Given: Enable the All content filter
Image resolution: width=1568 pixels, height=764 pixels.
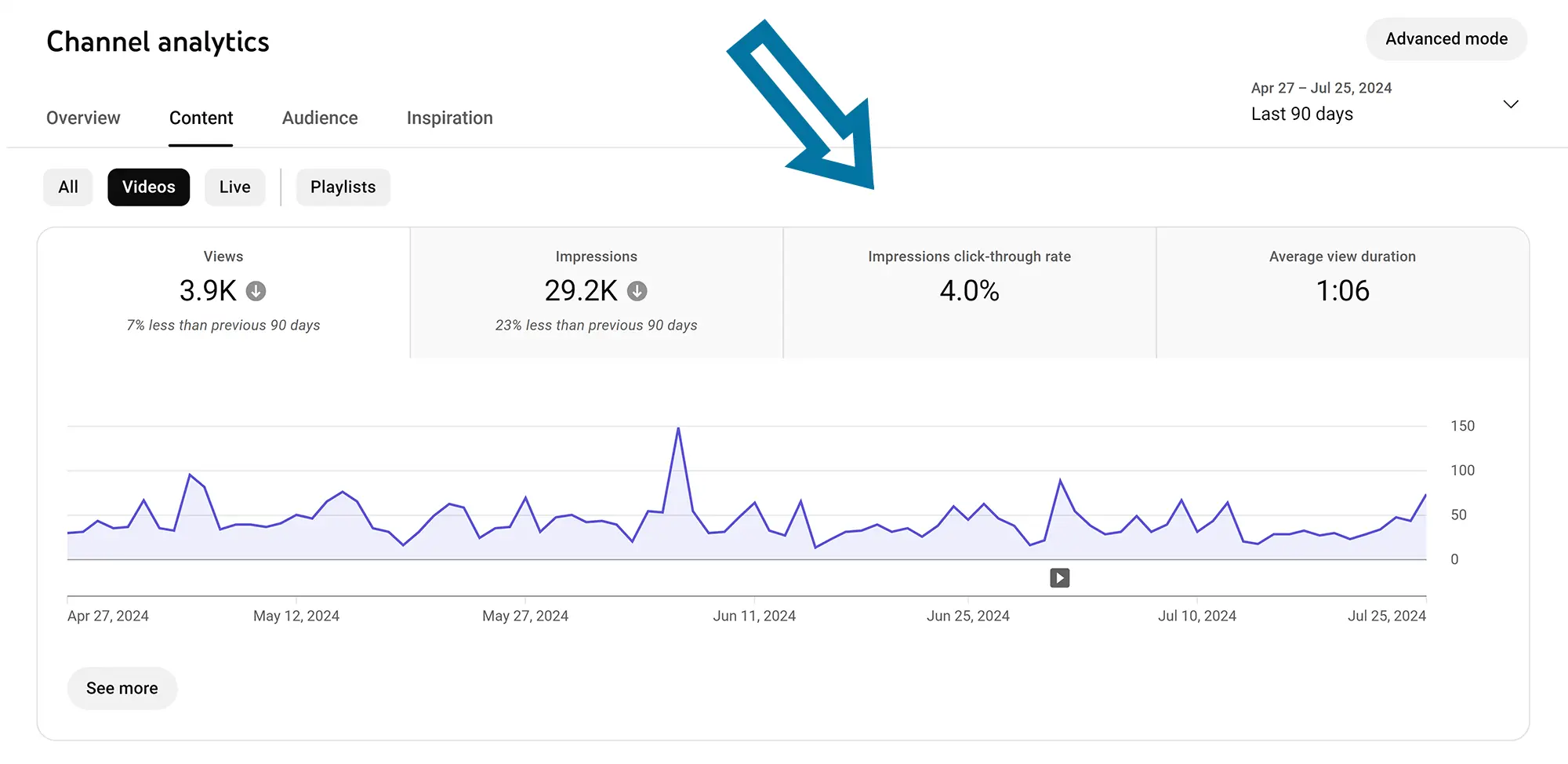Looking at the screenshot, I should pos(67,187).
